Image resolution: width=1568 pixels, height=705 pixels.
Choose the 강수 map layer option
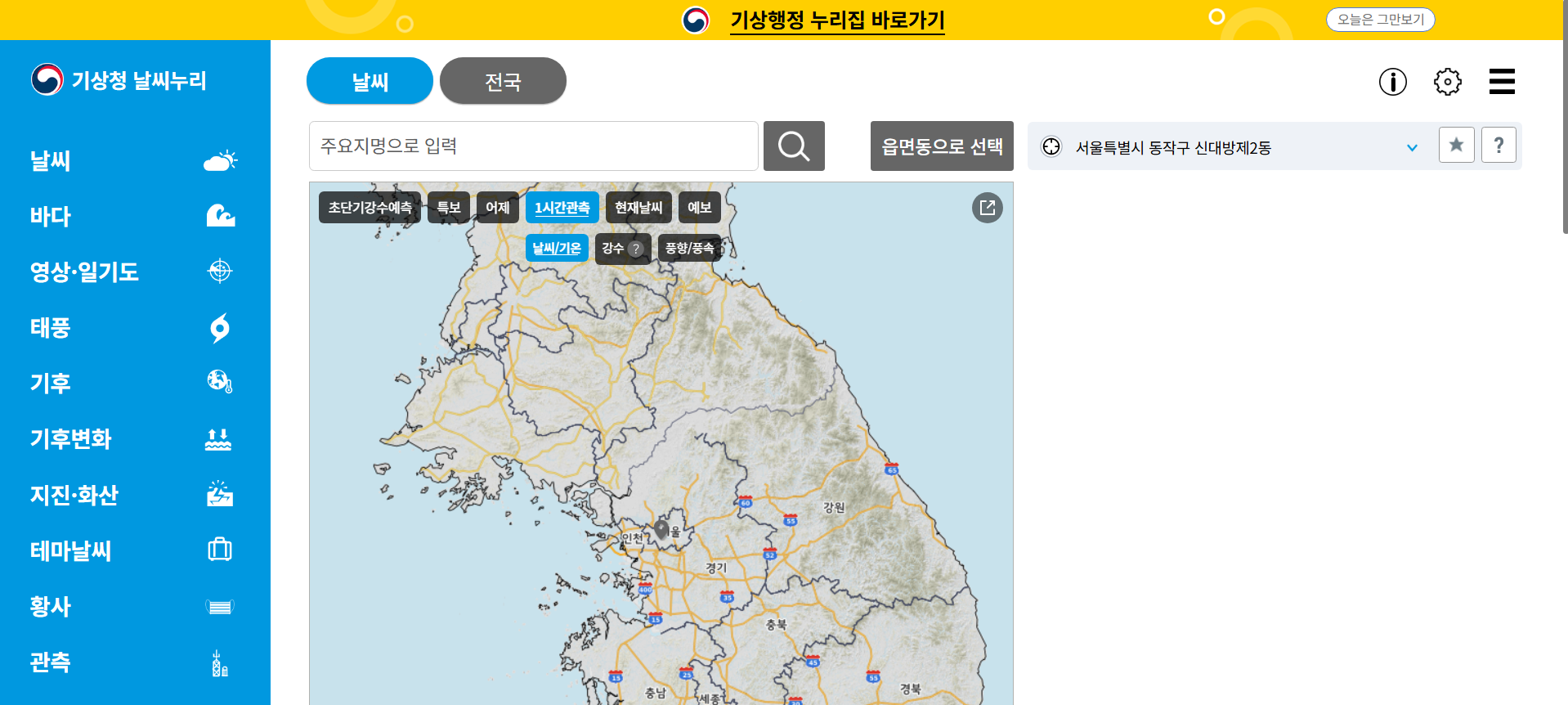pyautogui.click(x=613, y=248)
